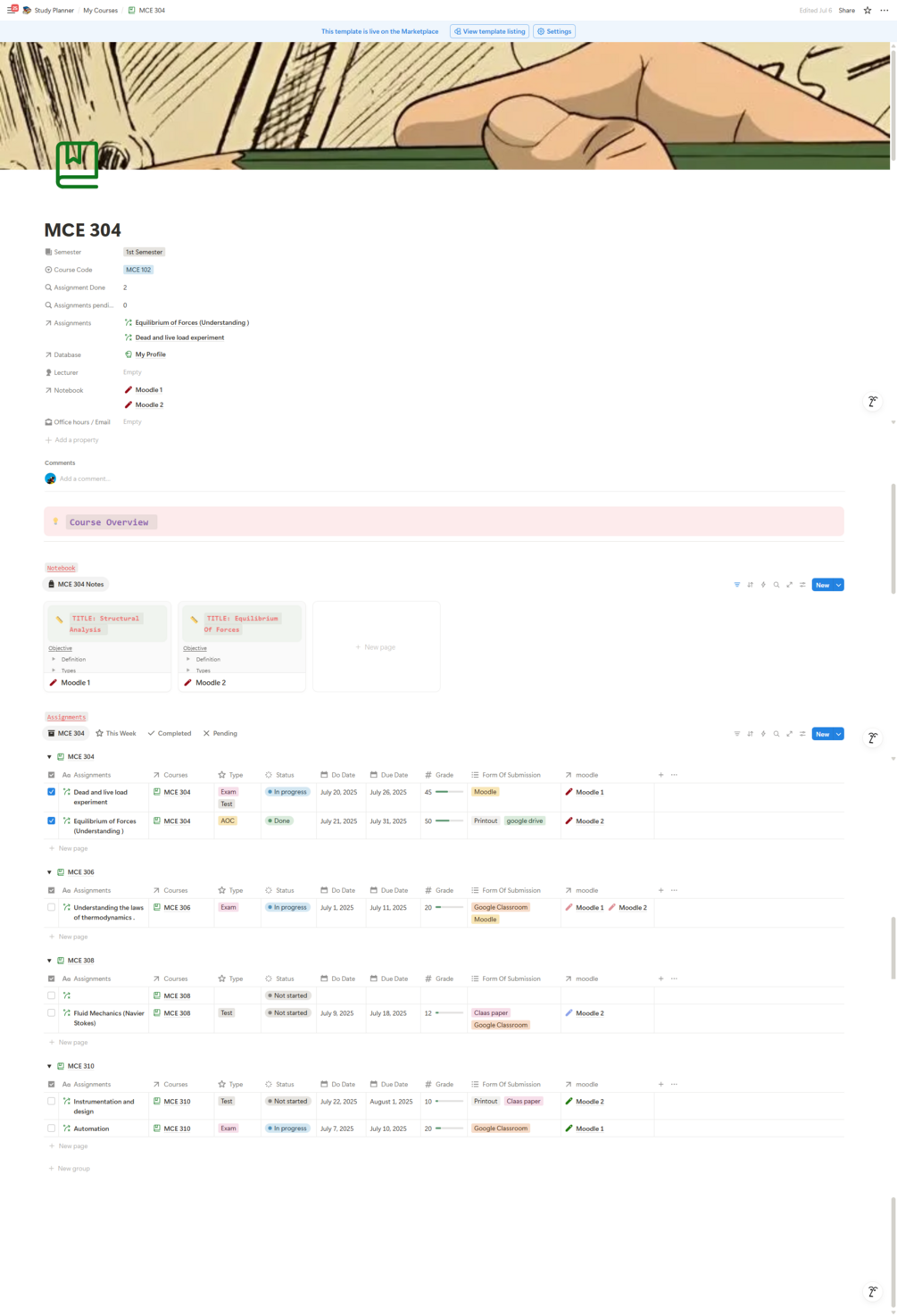Open dropdown arrow on Assignments New button
Image resolution: width=897 pixels, height=1316 pixels.
point(839,734)
